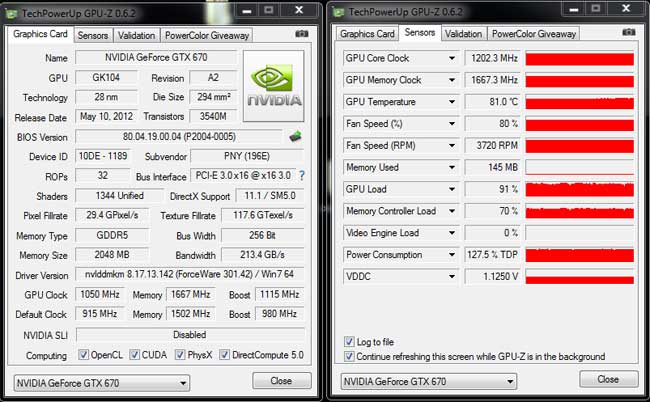Click the 81.0 °C temperature value

(x=493, y=102)
